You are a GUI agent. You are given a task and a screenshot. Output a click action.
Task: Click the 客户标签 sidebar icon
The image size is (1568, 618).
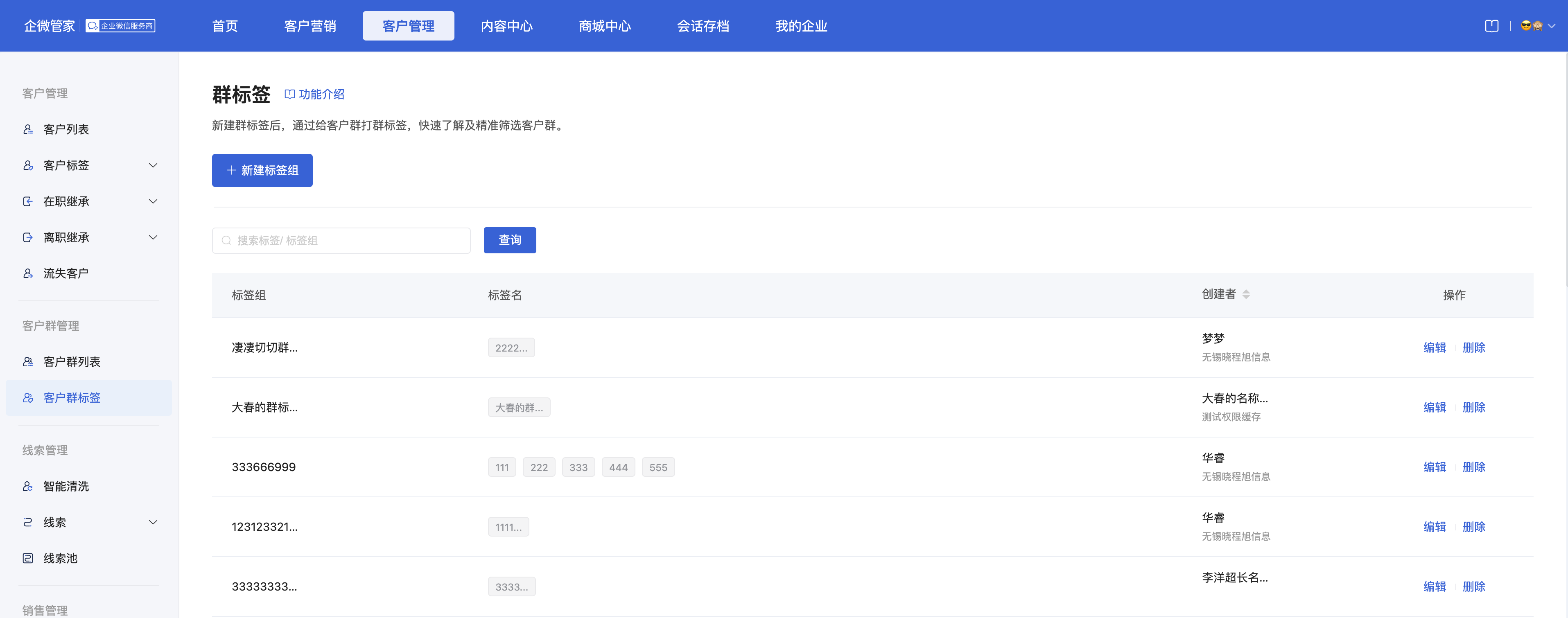click(28, 165)
